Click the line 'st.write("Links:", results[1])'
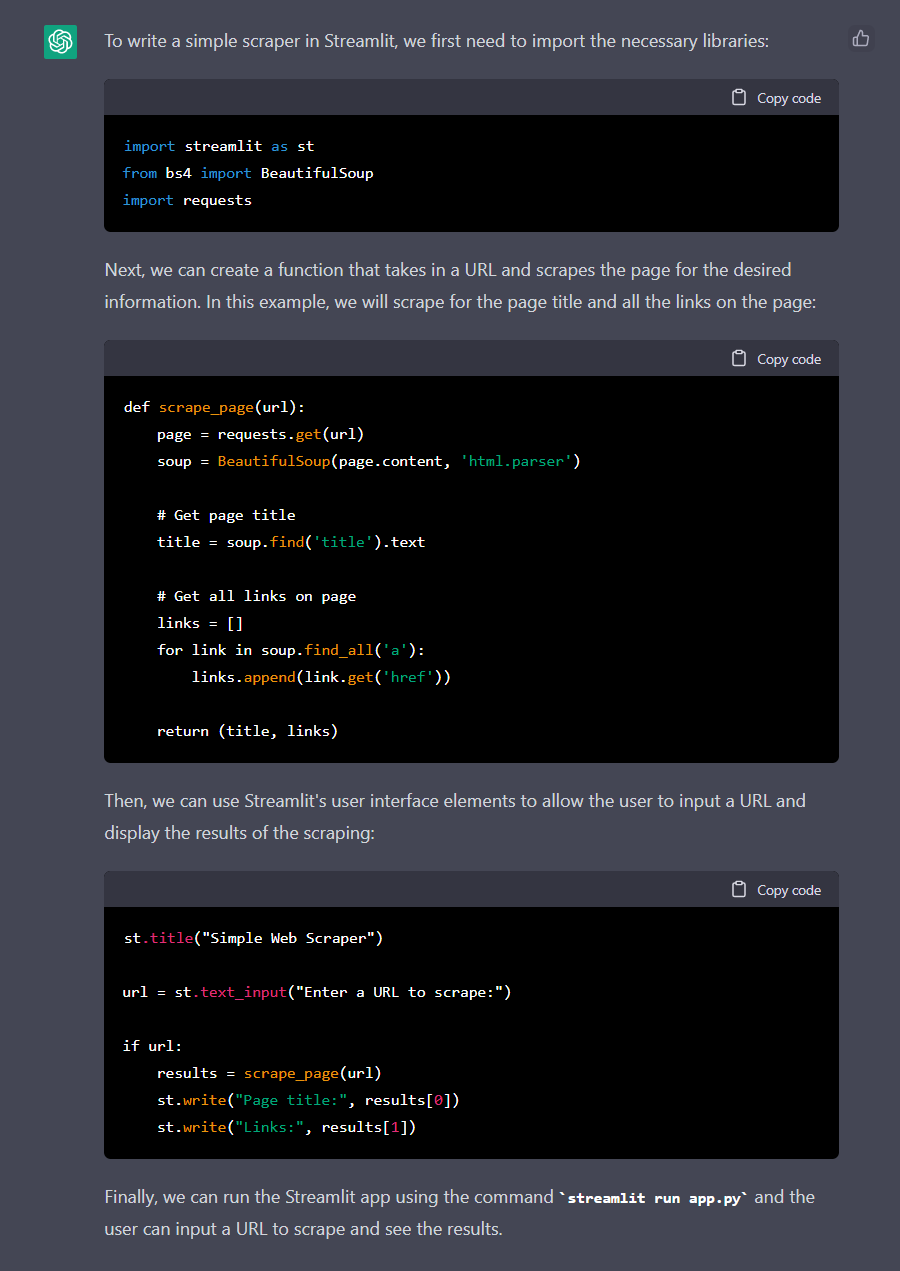The width and height of the screenshot is (900, 1271). point(287,1127)
